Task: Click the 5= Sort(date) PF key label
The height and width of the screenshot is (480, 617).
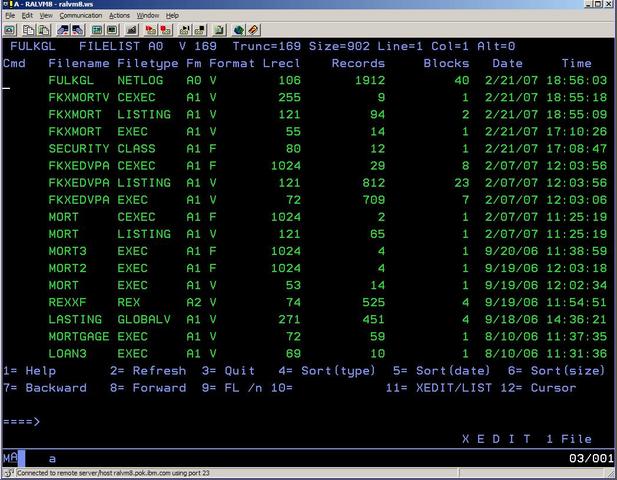Action: pos(442,371)
